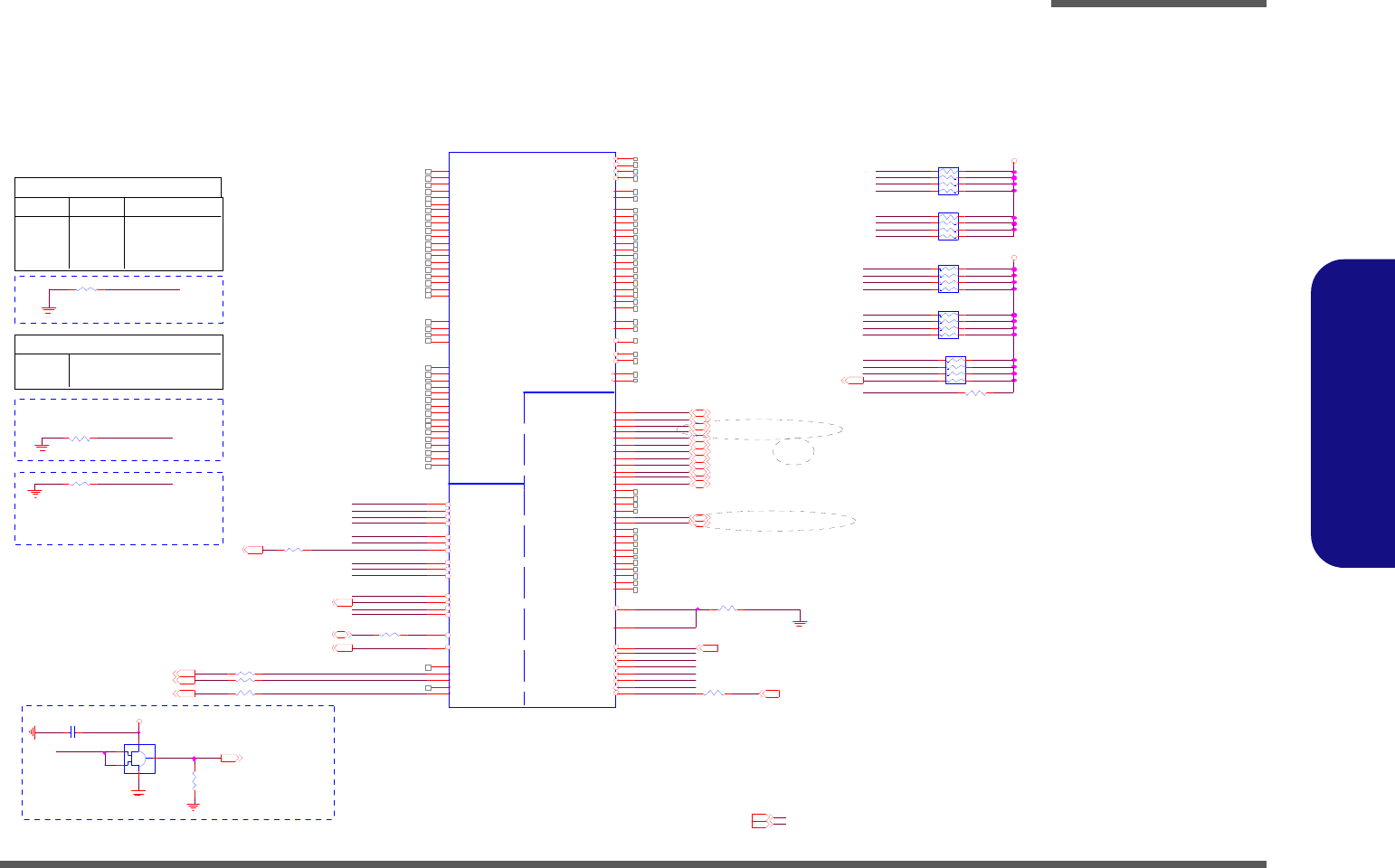
Task: Select the lowest resistor network block
Action: coord(955,370)
